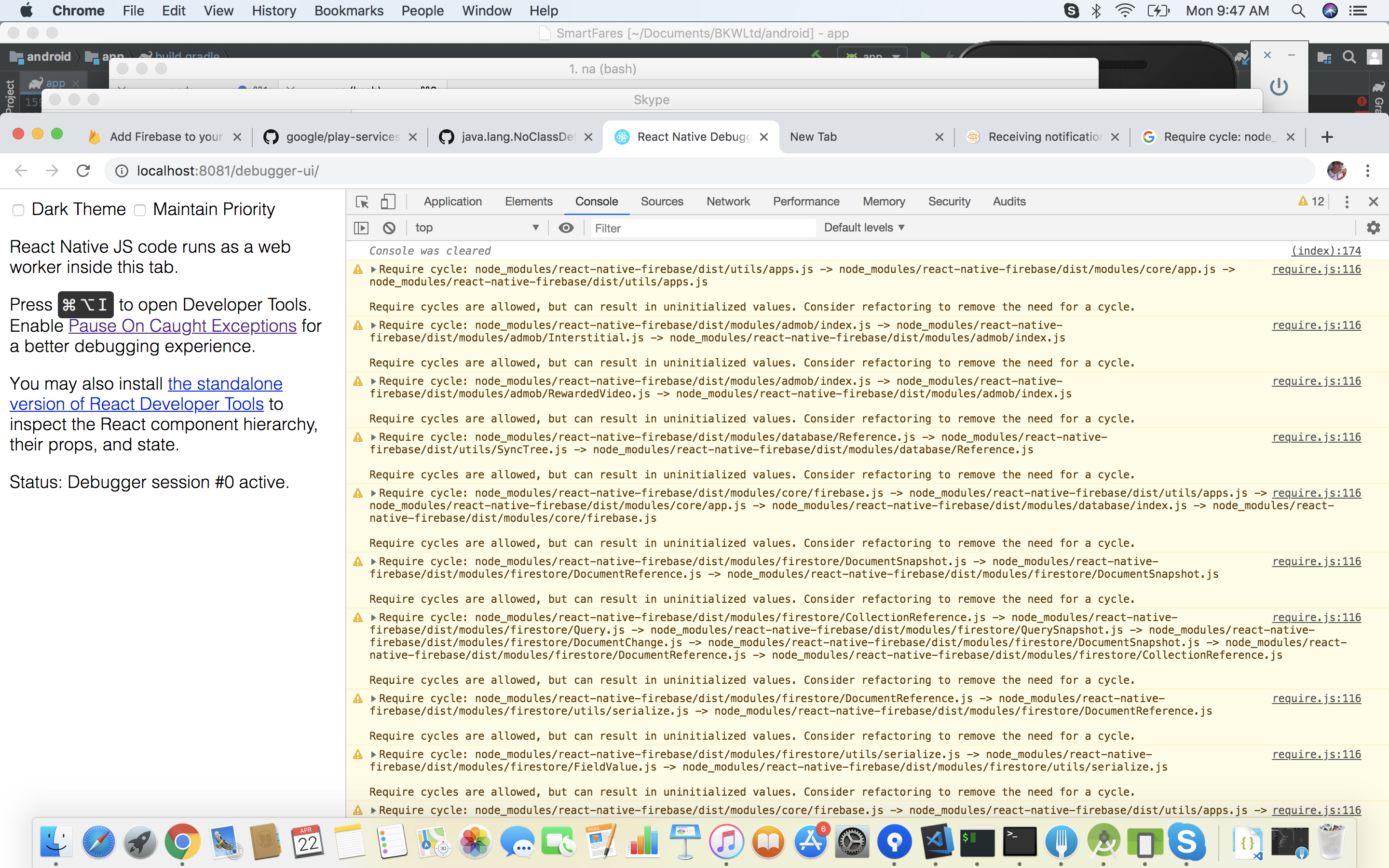Open console settings gear icon
This screenshot has width=1389, height=868.
coord(1373,228)
